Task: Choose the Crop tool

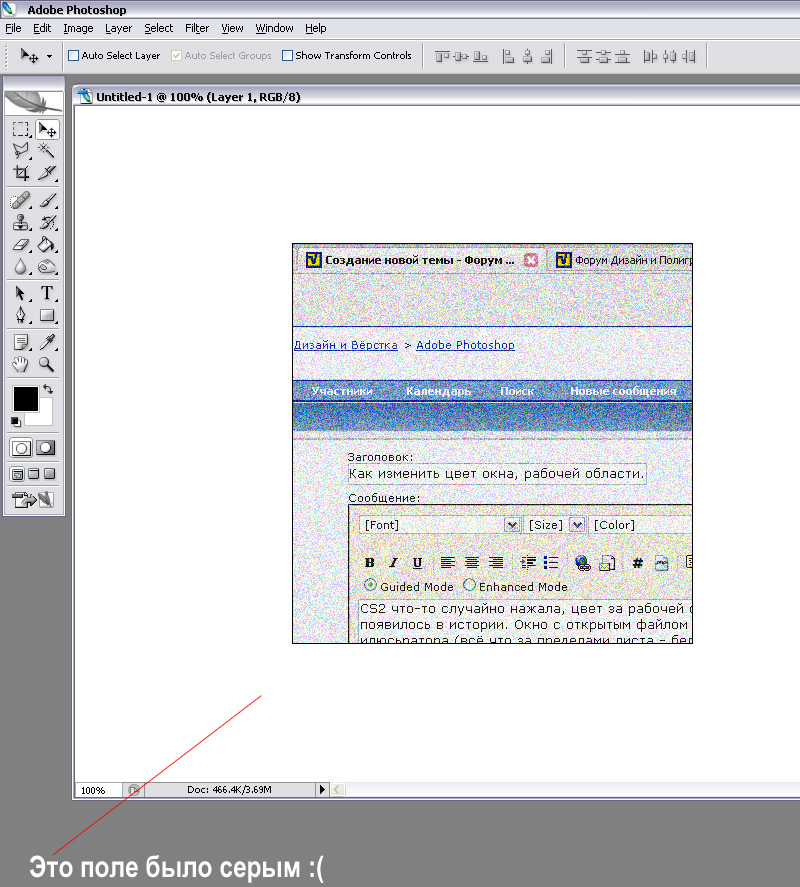Action: (21, 173)
